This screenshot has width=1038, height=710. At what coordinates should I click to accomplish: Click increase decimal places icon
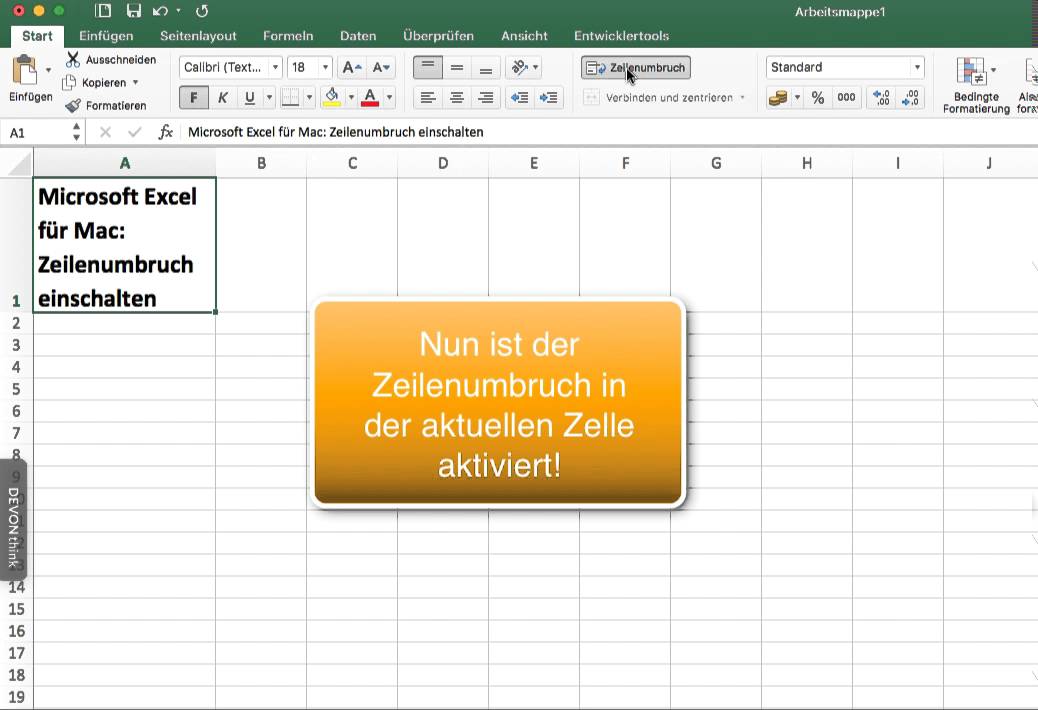pyautogui.click(x=881, y=98)
